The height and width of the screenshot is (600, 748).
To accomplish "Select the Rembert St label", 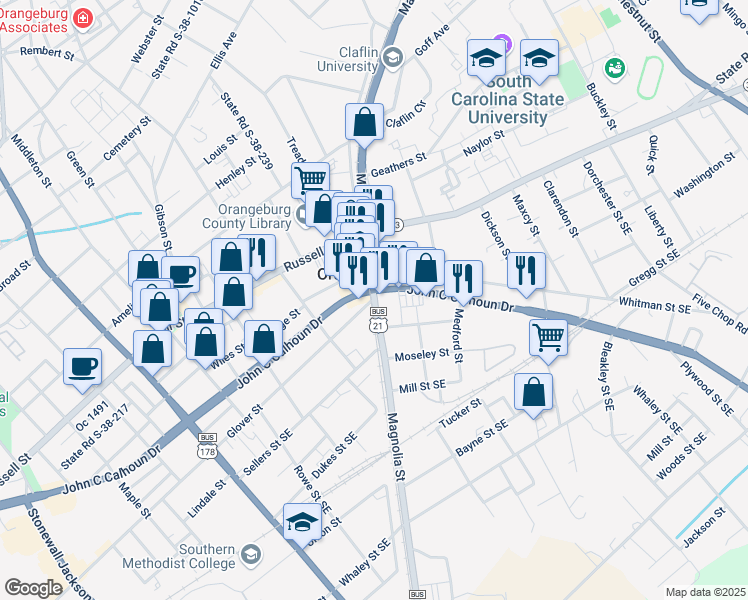I will coord(47,53).
